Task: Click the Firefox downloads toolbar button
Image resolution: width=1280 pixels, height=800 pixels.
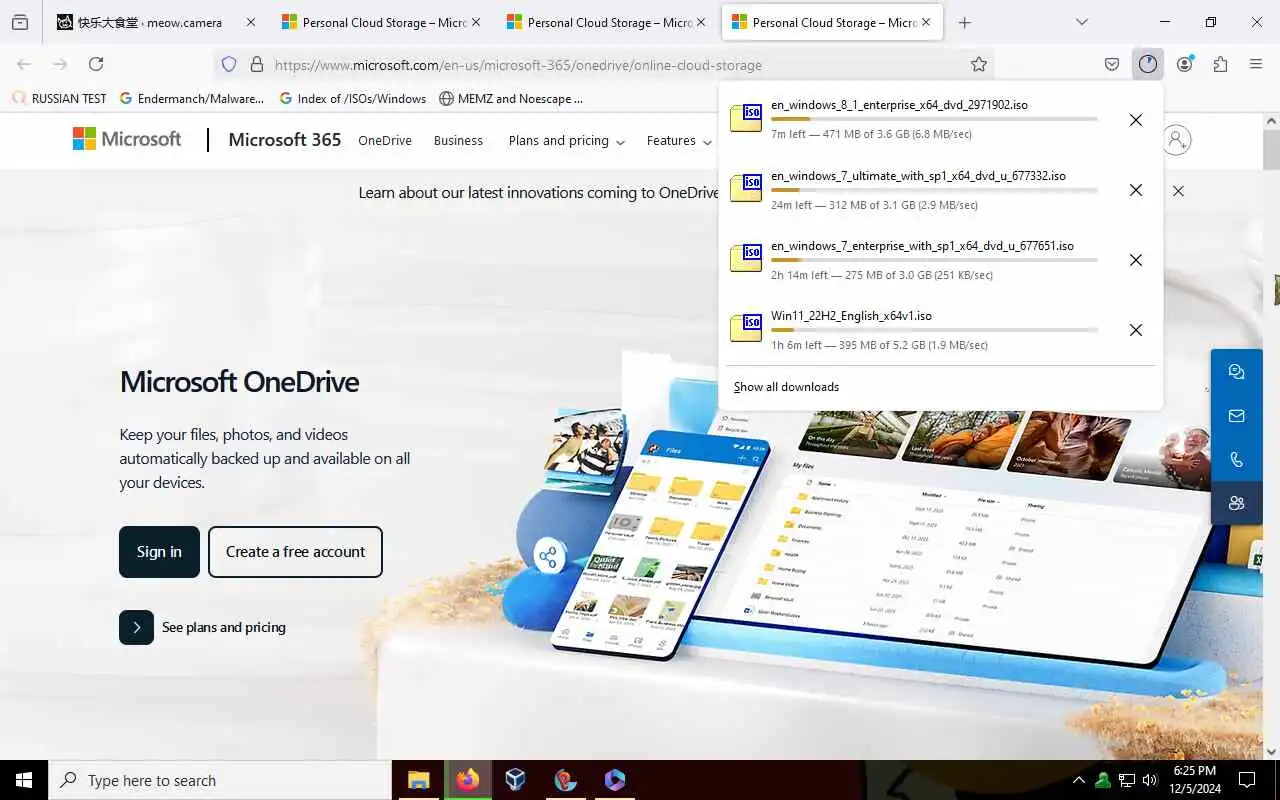Action: pyautogui.click(x=1147, y=64)
